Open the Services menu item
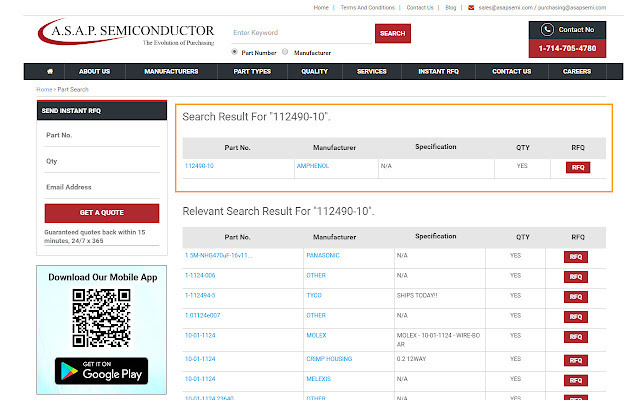The image size is (640, 400). (x=371, y=71)
